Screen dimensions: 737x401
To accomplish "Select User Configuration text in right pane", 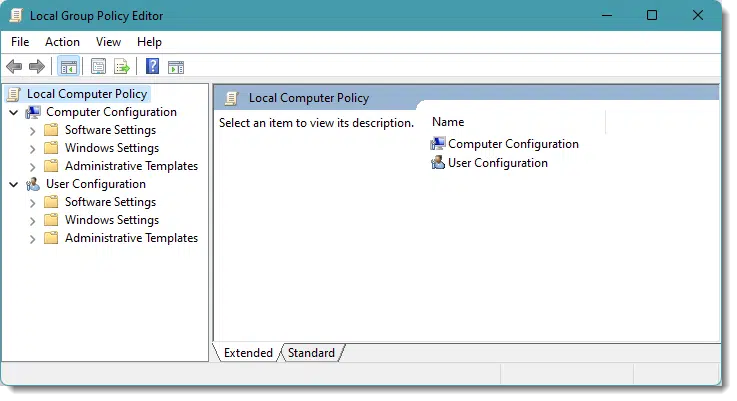I will point(498,163).
